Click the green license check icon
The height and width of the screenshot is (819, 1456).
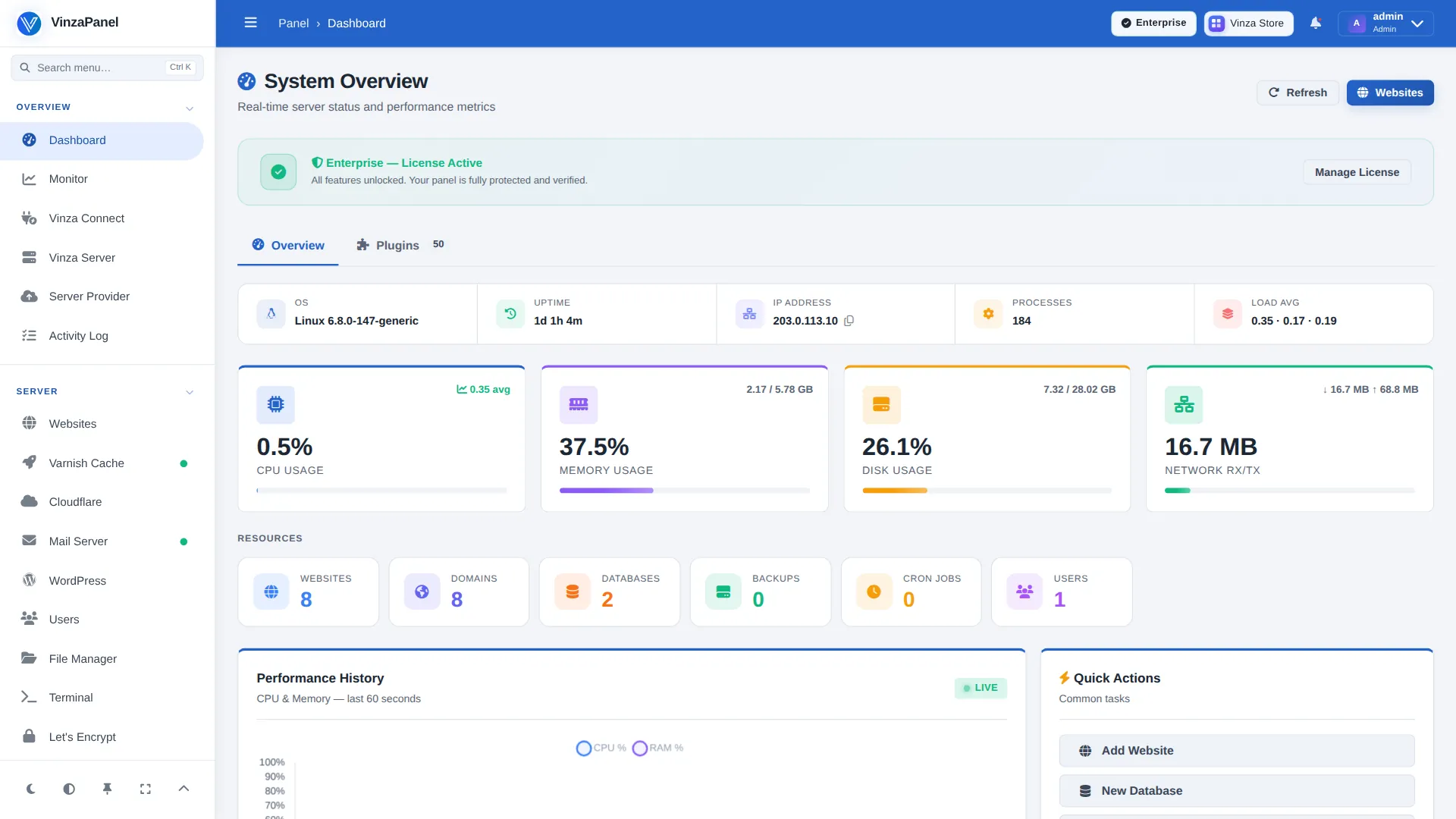[278, 172]
